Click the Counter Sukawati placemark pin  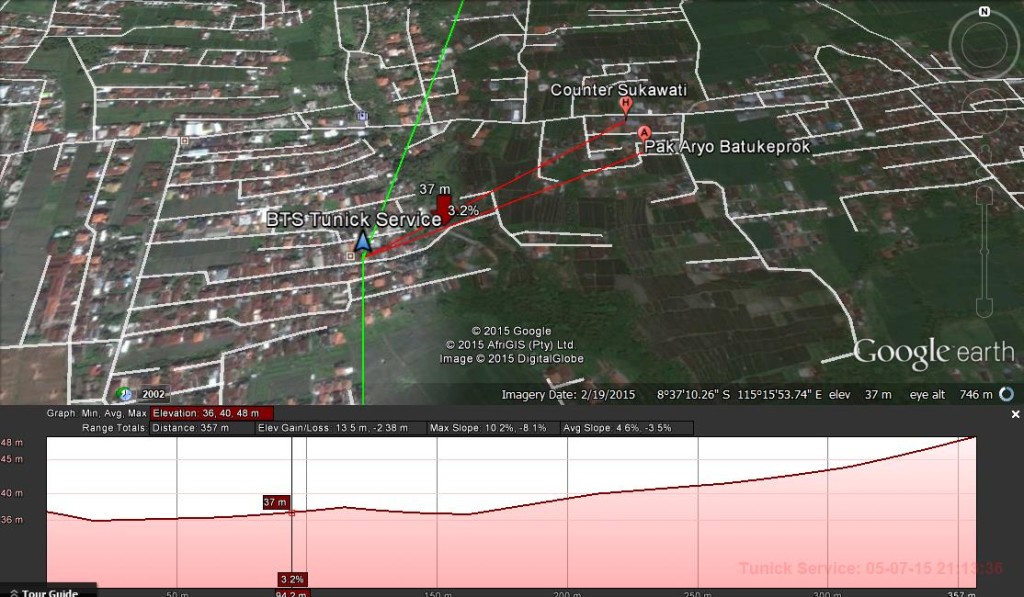pos(626,108)
